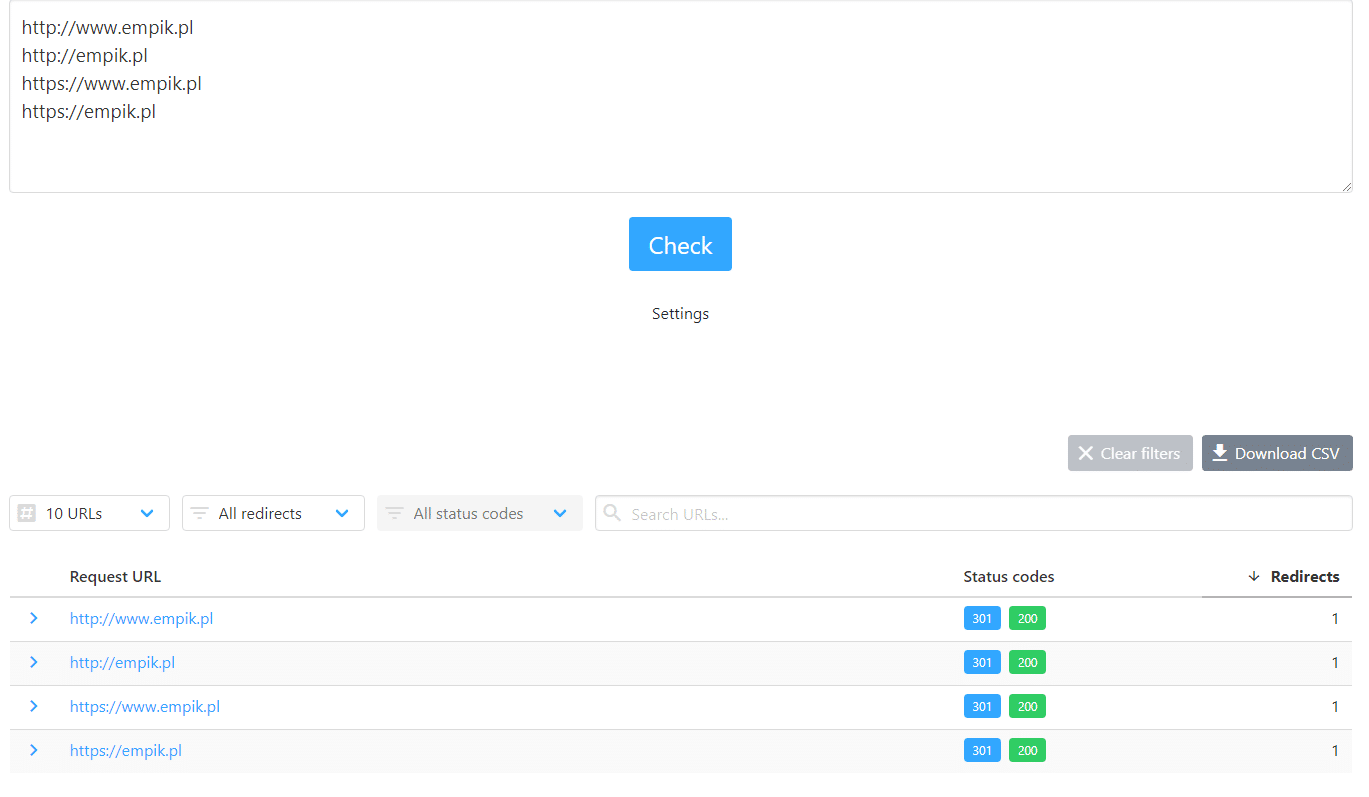Expand the http://www.empik.pl result row

coord(34,619)
